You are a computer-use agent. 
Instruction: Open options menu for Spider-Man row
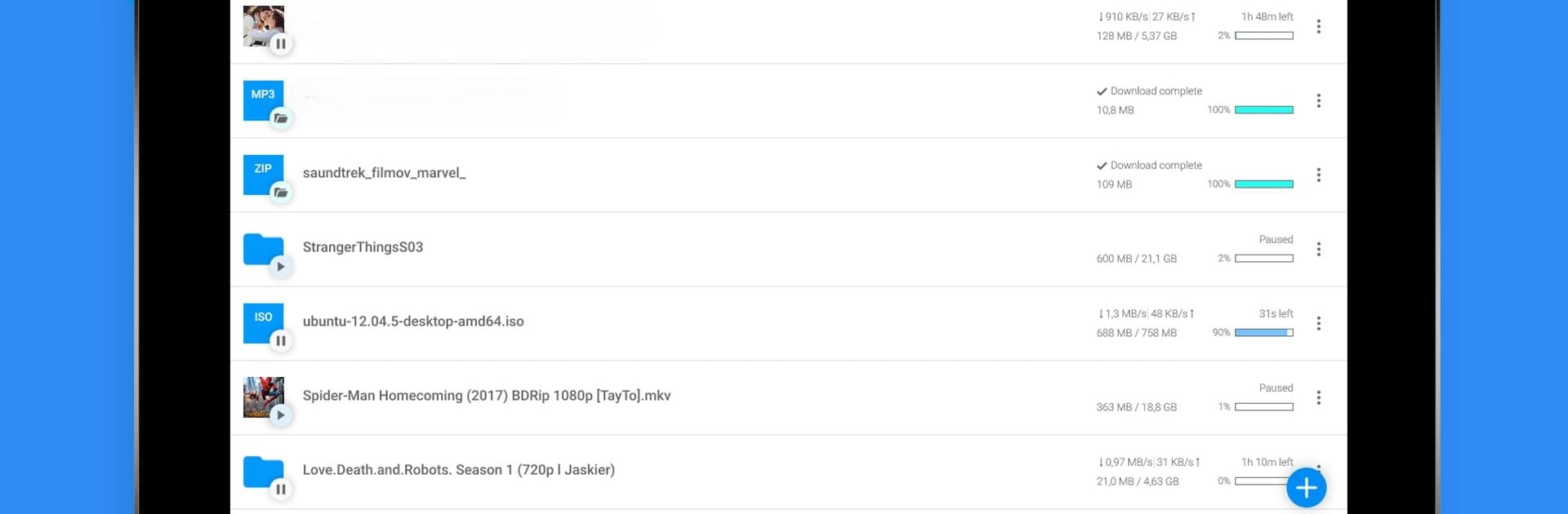[1318, 397]
